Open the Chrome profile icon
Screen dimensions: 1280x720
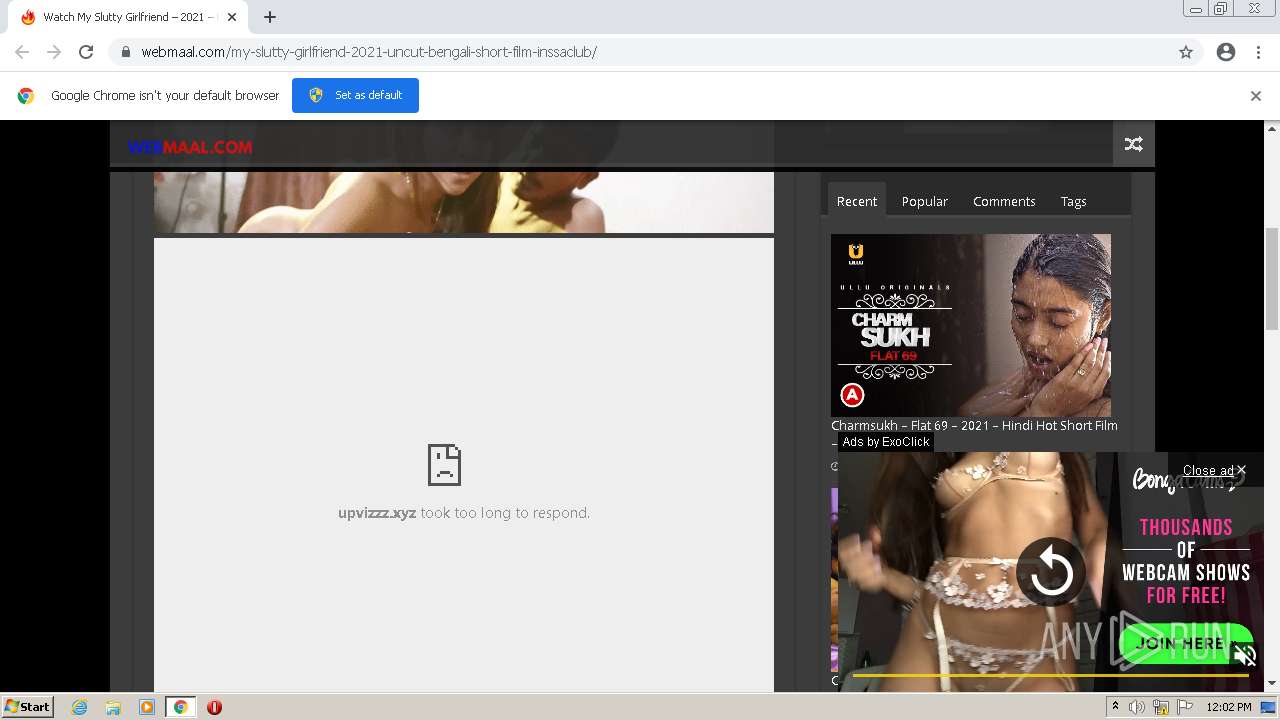(x=1226, y=52)
